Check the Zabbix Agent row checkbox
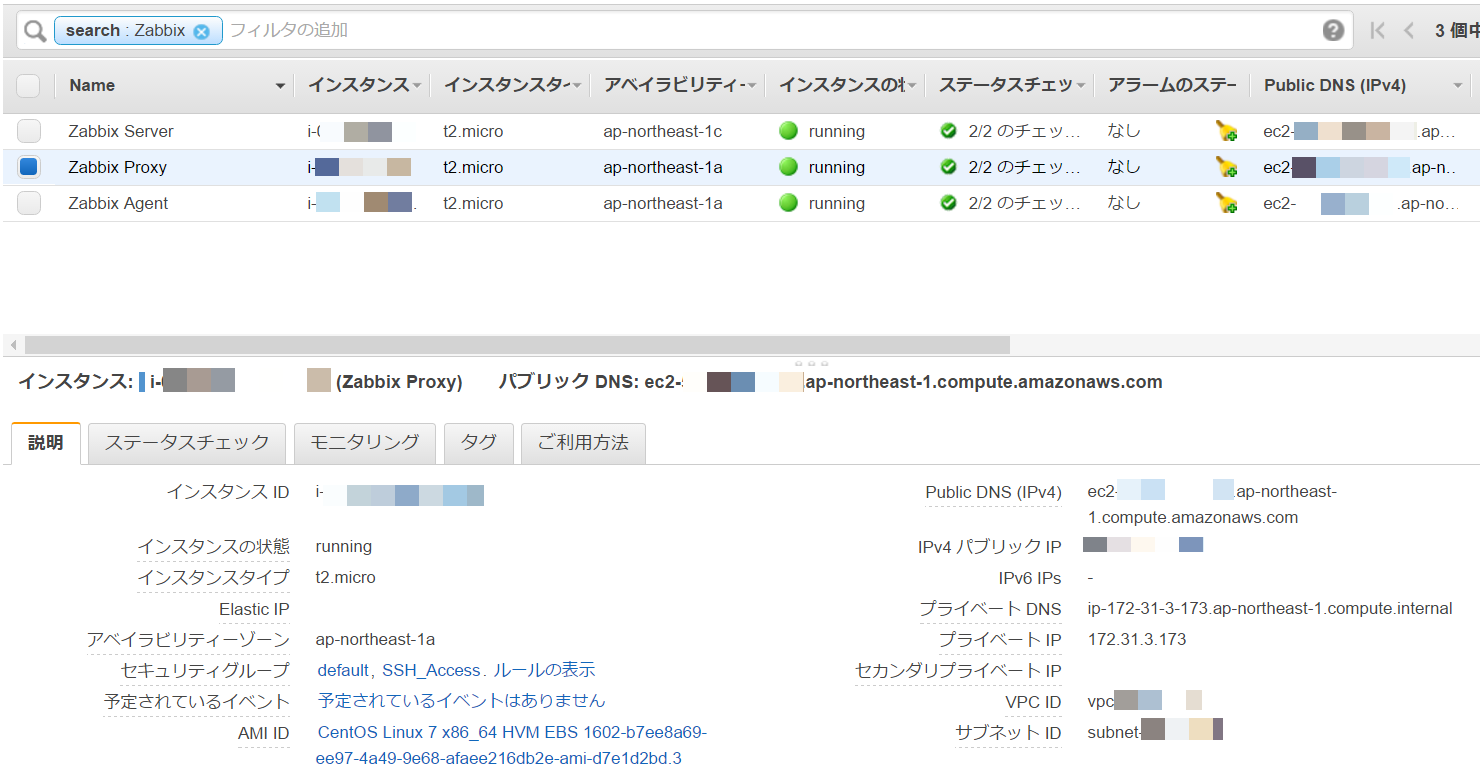 (x=29, y=203)
